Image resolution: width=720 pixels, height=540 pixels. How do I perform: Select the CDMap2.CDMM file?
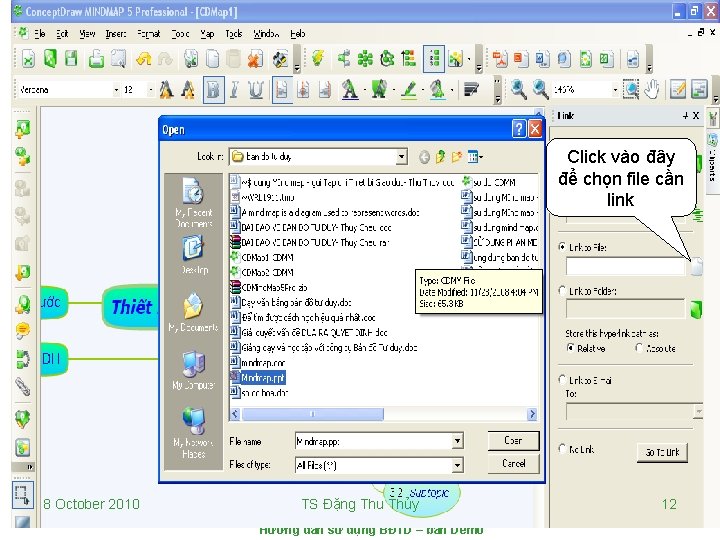[262, 272]
